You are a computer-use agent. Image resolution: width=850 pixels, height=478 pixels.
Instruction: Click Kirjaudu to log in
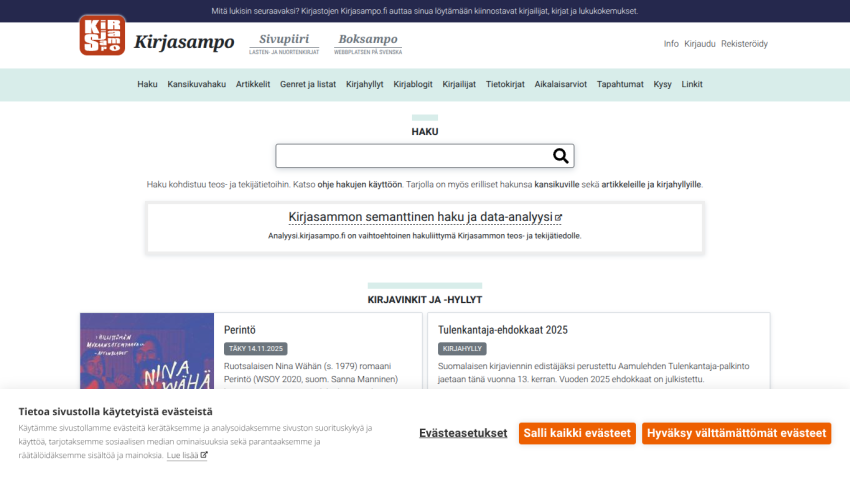pos(700,44)
